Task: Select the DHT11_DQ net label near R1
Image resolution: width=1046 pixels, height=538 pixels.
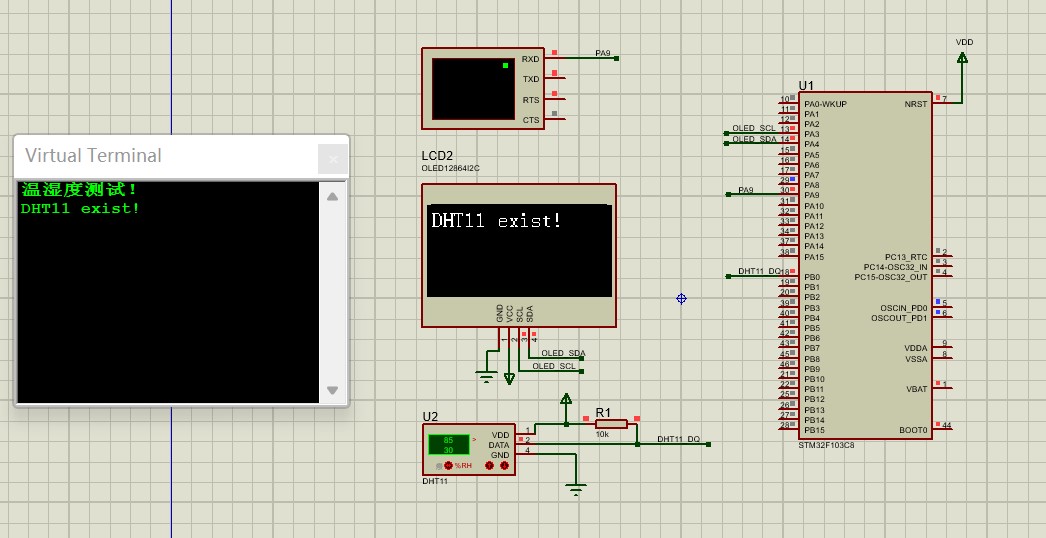Action: (x=678, y=440)
